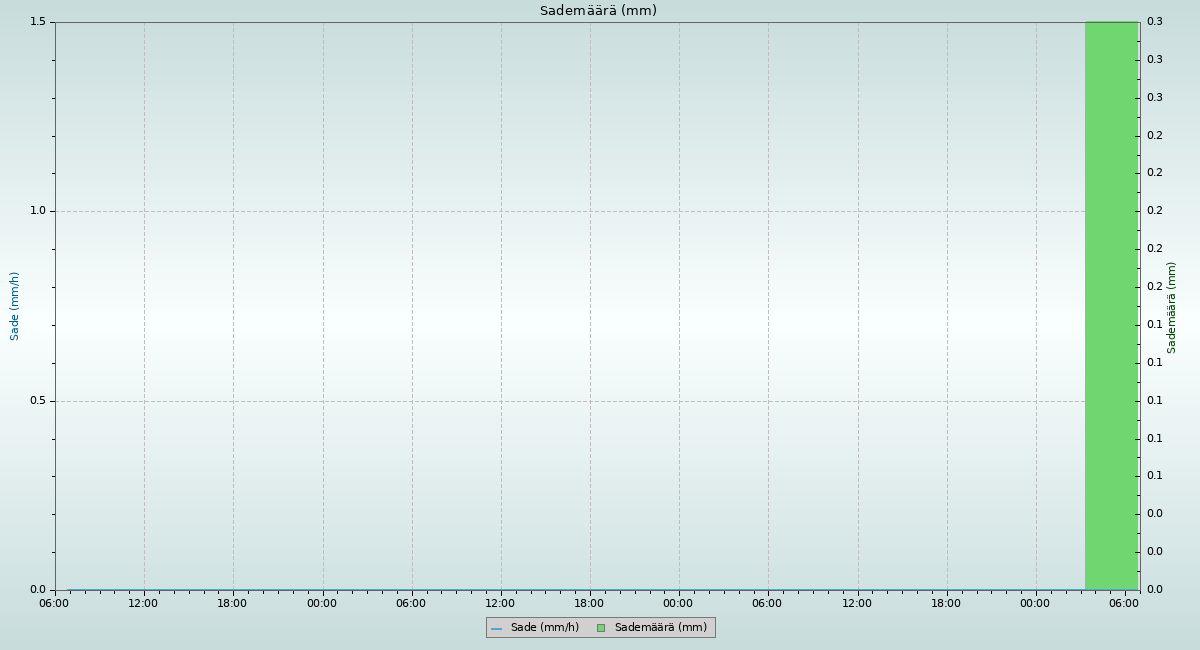Screen dimensions: 1200x650
Task: Click the rotated right axis label 'Sademäärä (mm)'
Action: (x=1172, y=307)
